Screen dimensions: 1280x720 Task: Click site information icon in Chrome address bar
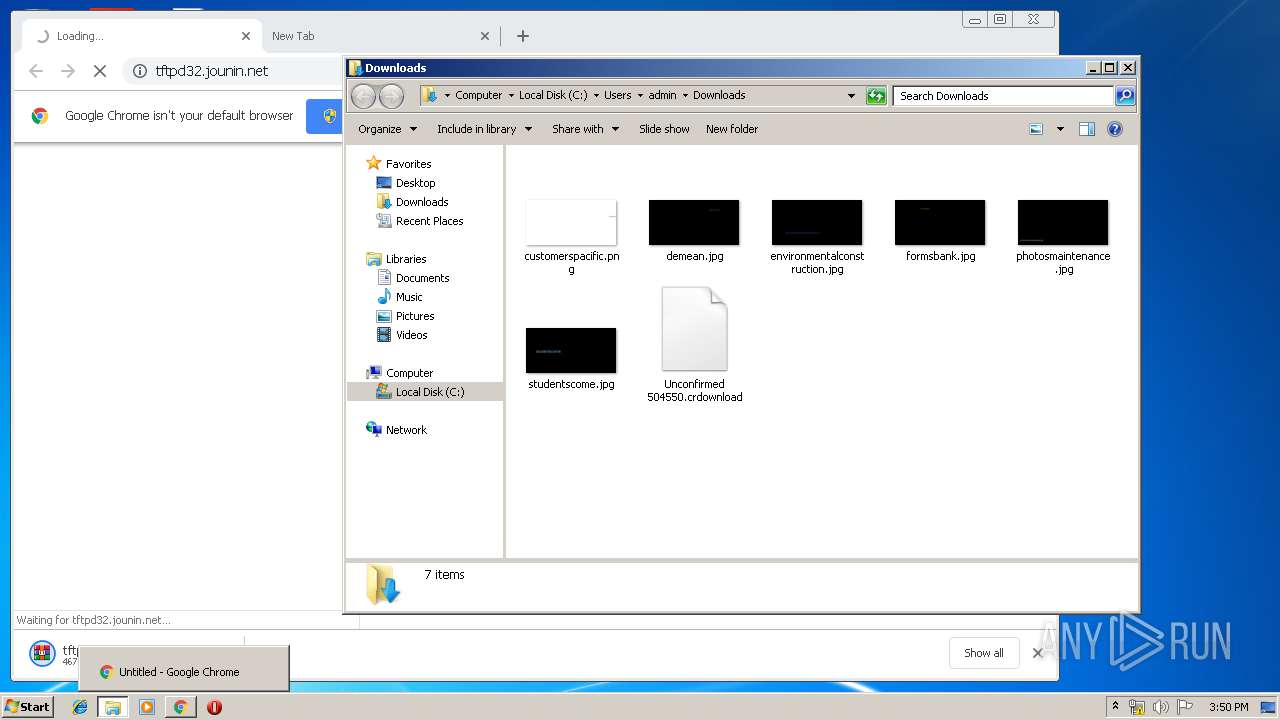(140, 71)
